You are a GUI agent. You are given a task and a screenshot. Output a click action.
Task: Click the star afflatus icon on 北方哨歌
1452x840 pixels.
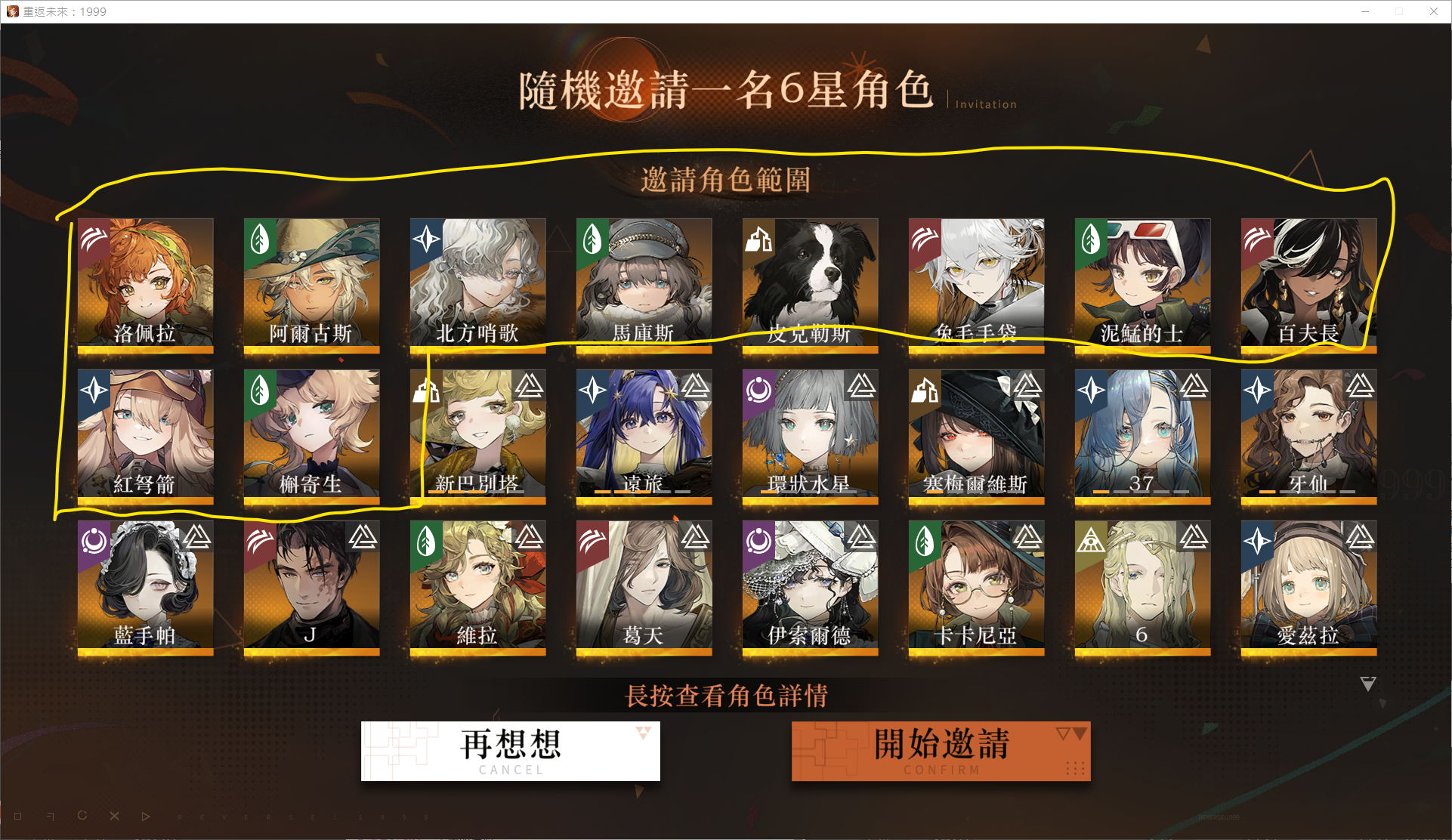click(x=426, y=239)
